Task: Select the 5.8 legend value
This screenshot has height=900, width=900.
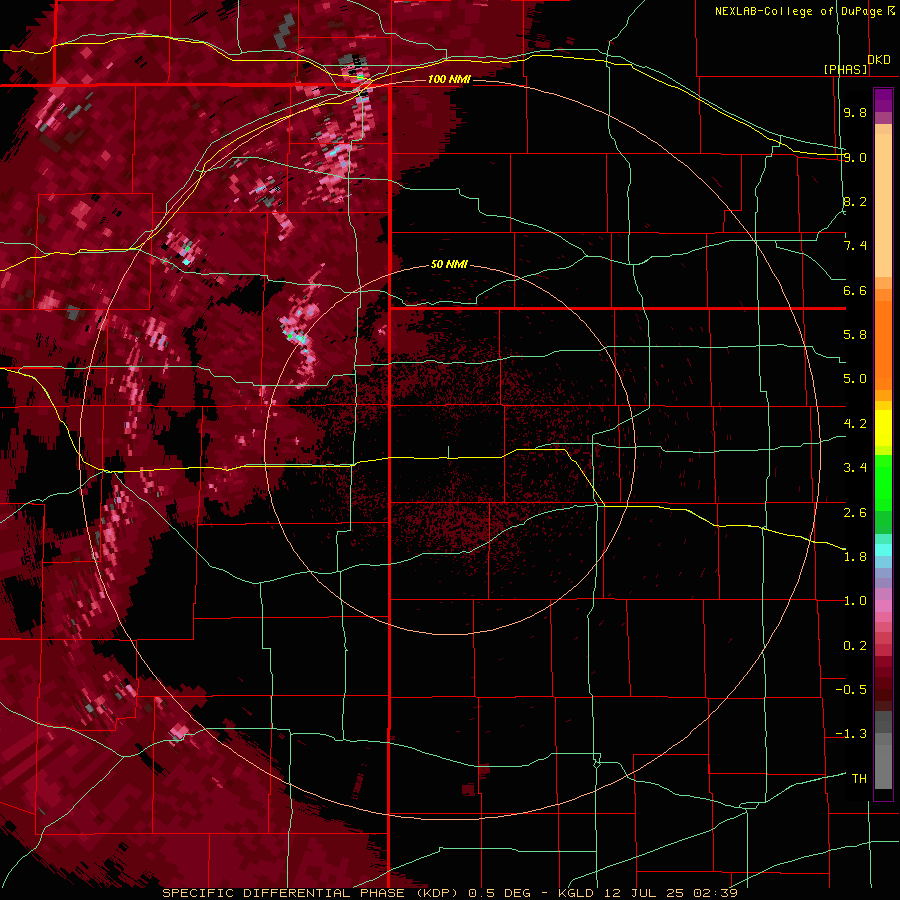Action: (855, 335)
